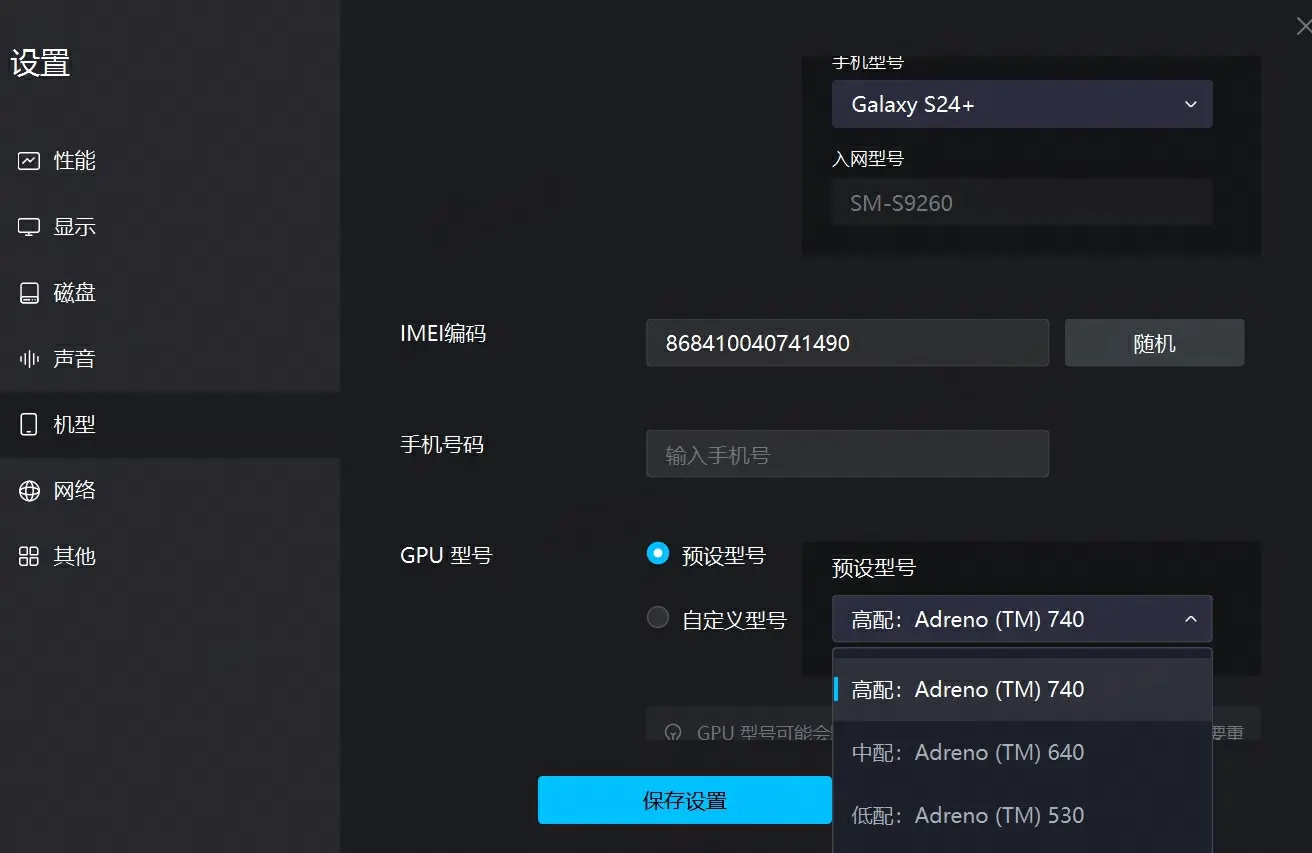Click the Other (其他) grid icon
Screen dimensions: 1312x853
click(x=29, y=556)
